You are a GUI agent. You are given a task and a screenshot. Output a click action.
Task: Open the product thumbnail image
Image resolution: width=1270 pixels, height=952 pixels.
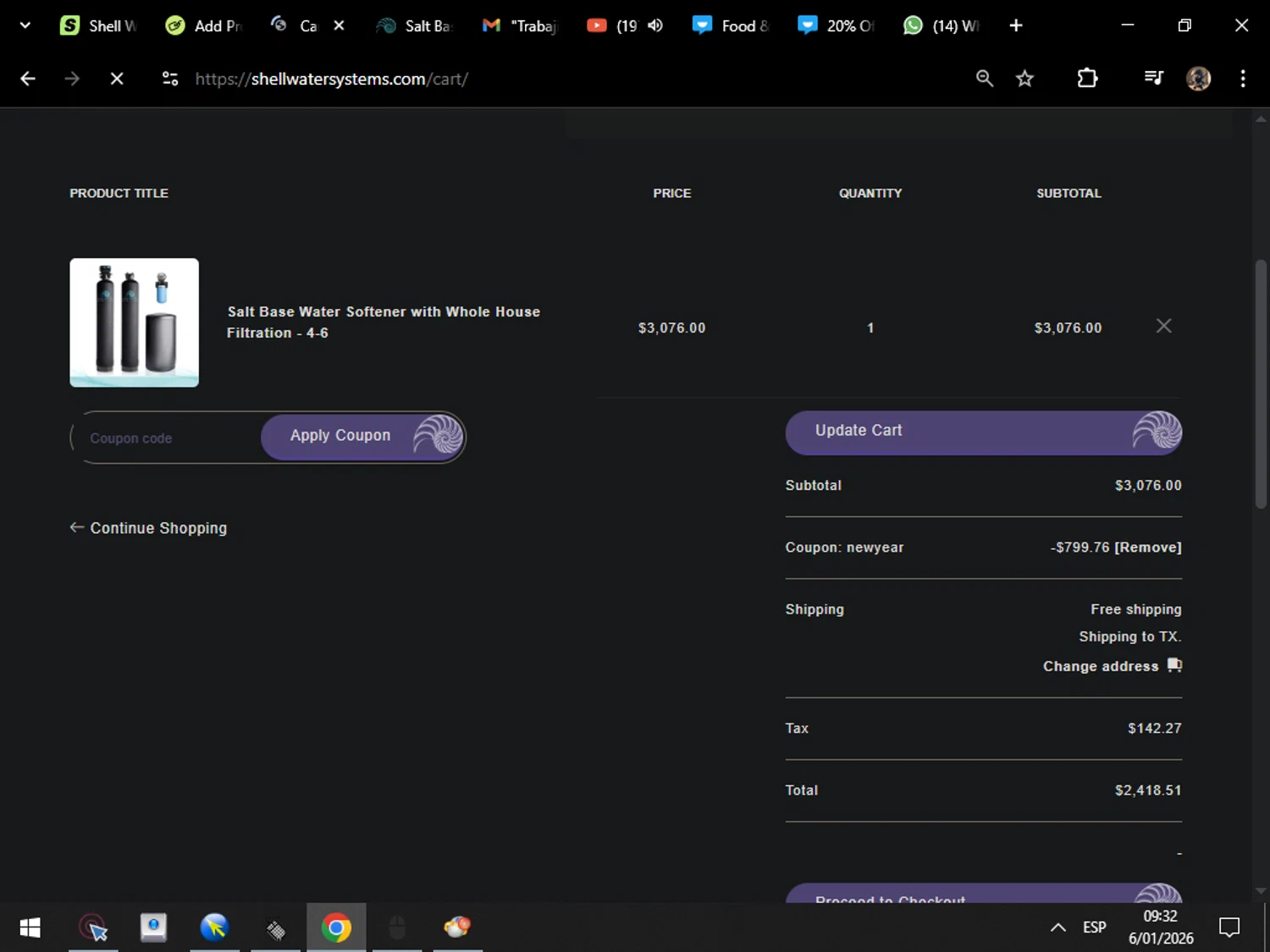coord(134,322)
